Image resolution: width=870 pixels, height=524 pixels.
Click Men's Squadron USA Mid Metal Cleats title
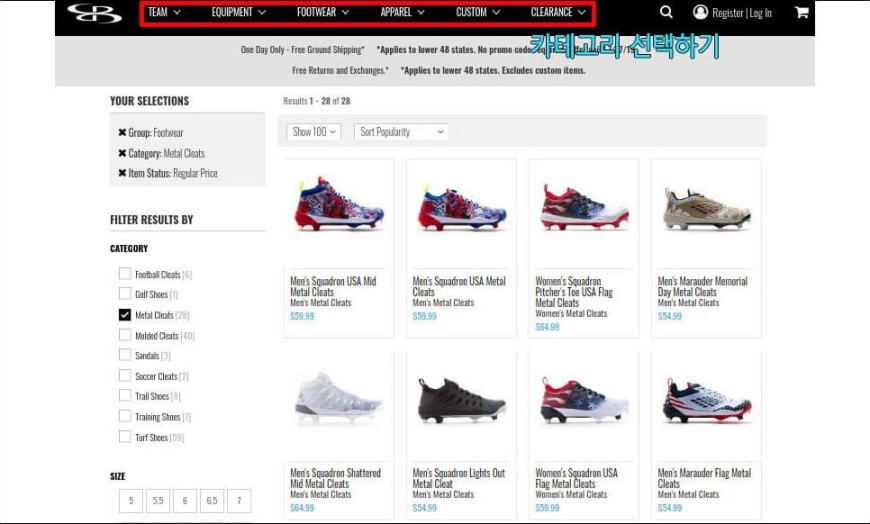click(x=333, y=286)
